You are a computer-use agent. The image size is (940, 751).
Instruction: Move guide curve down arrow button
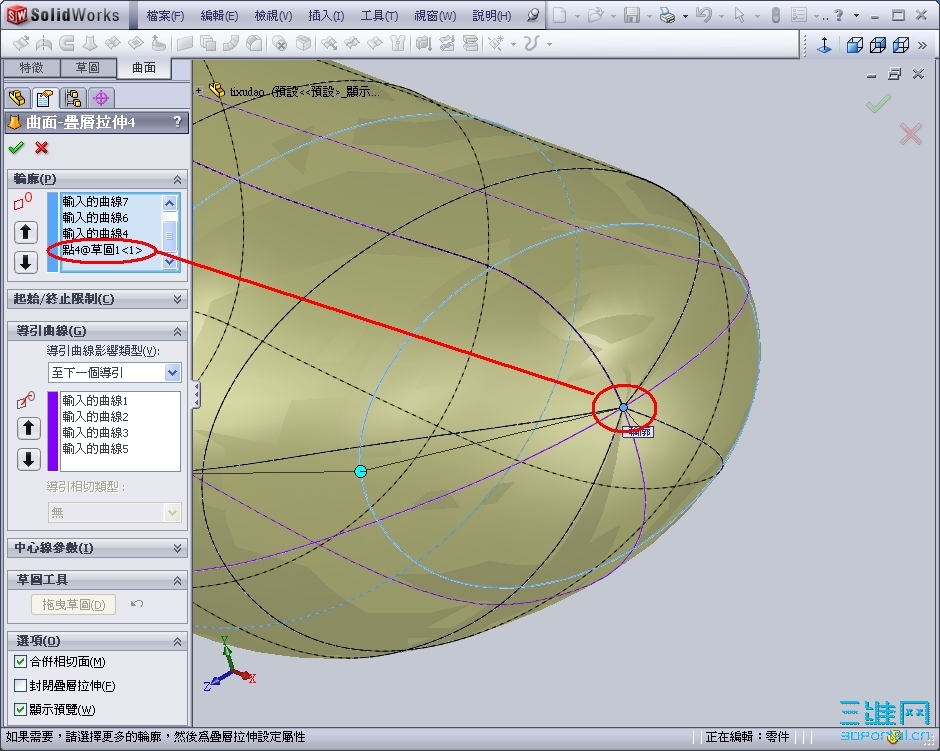coord(28,459)
